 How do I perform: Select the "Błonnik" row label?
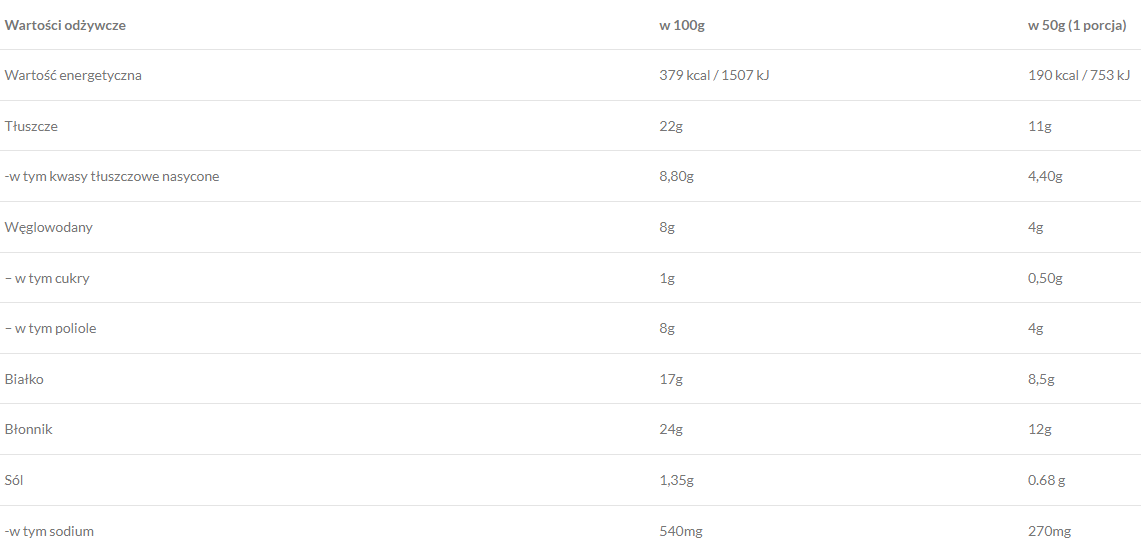tap(29, 429)
